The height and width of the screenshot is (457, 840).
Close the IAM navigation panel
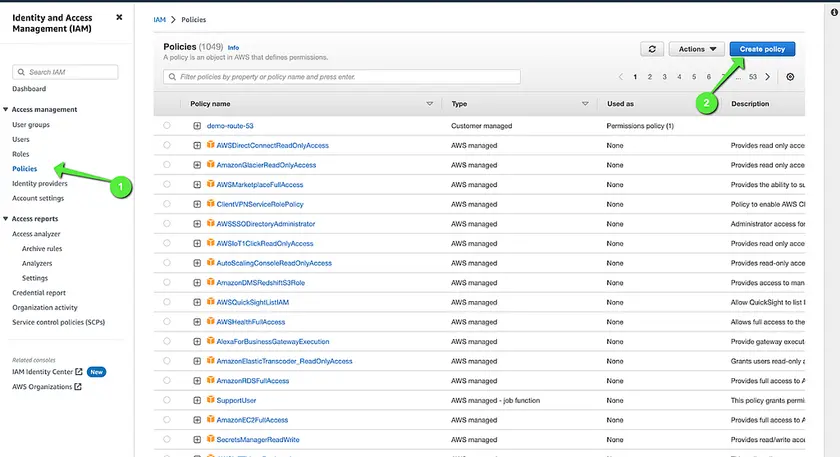tap(119, 17)
